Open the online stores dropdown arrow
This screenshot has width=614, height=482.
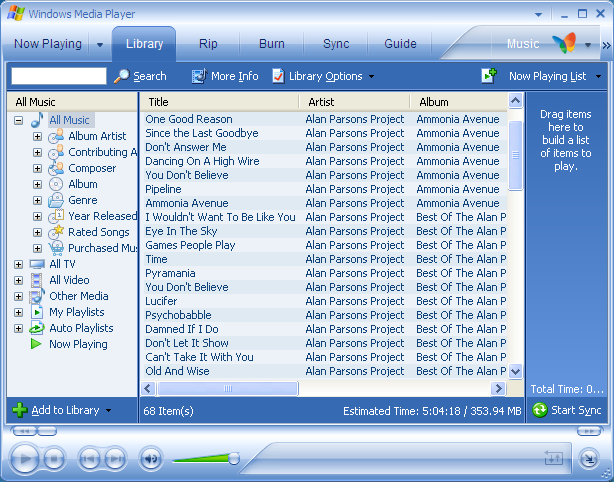588,45
